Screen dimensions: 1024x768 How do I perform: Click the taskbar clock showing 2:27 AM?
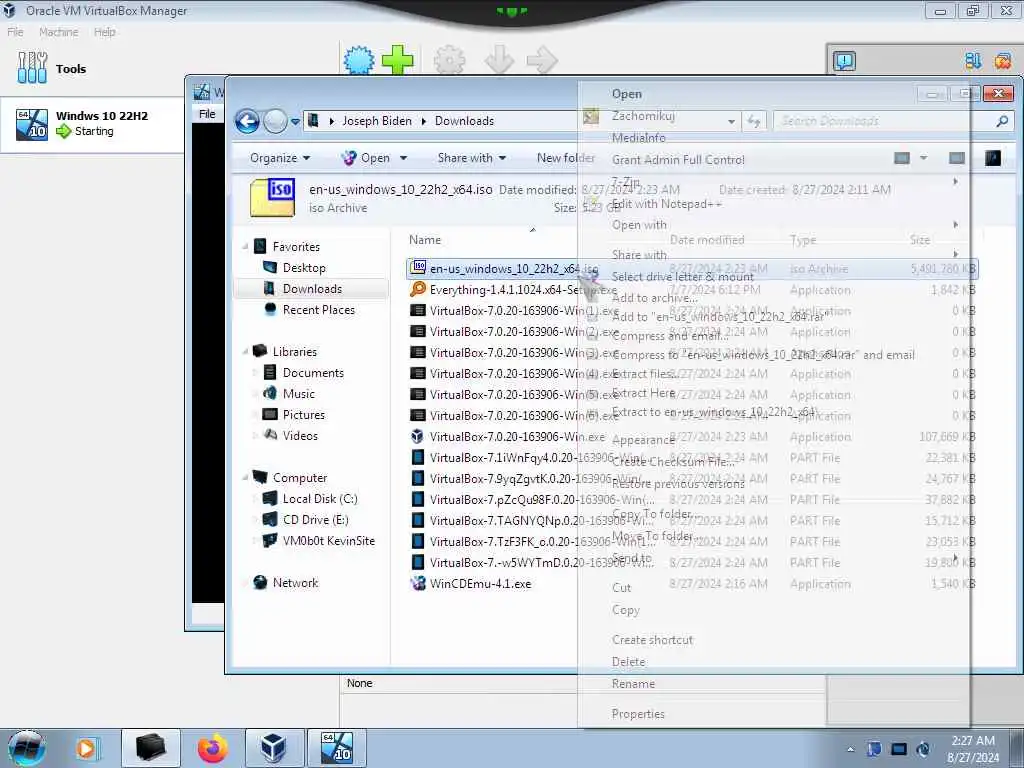972,749
